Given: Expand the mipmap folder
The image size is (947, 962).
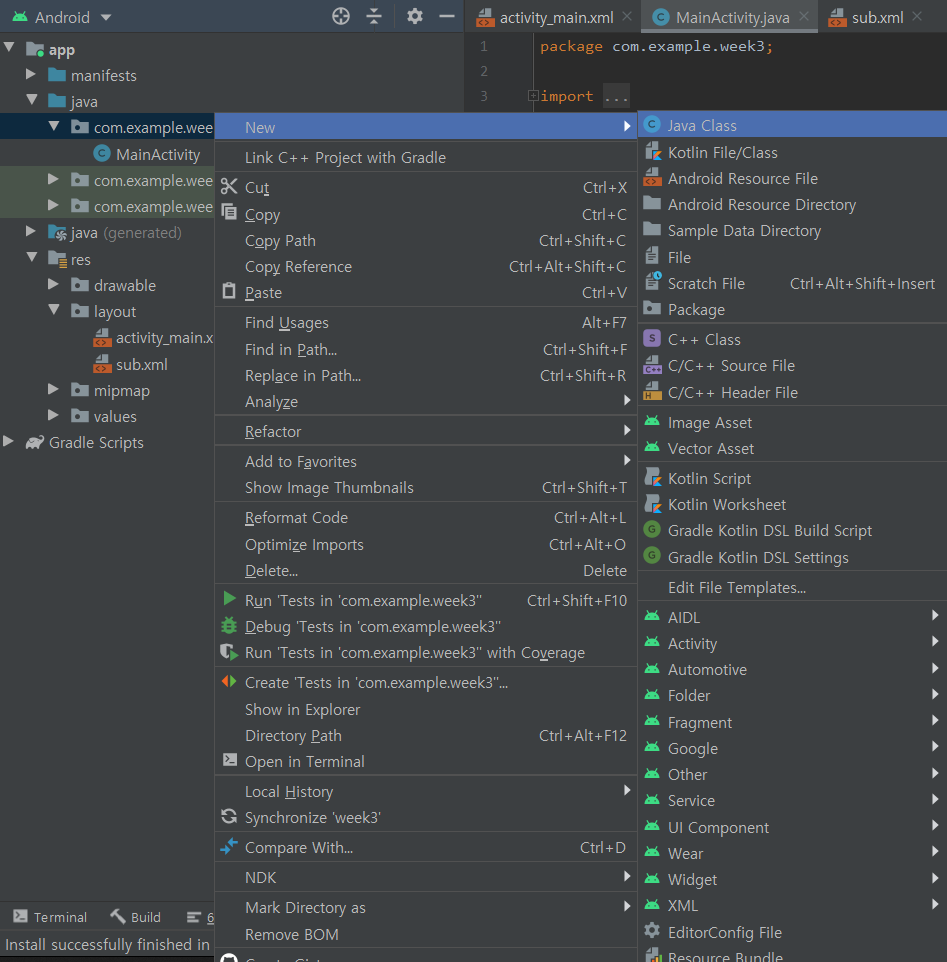Looking at the screenshot, I should point(53,389).
